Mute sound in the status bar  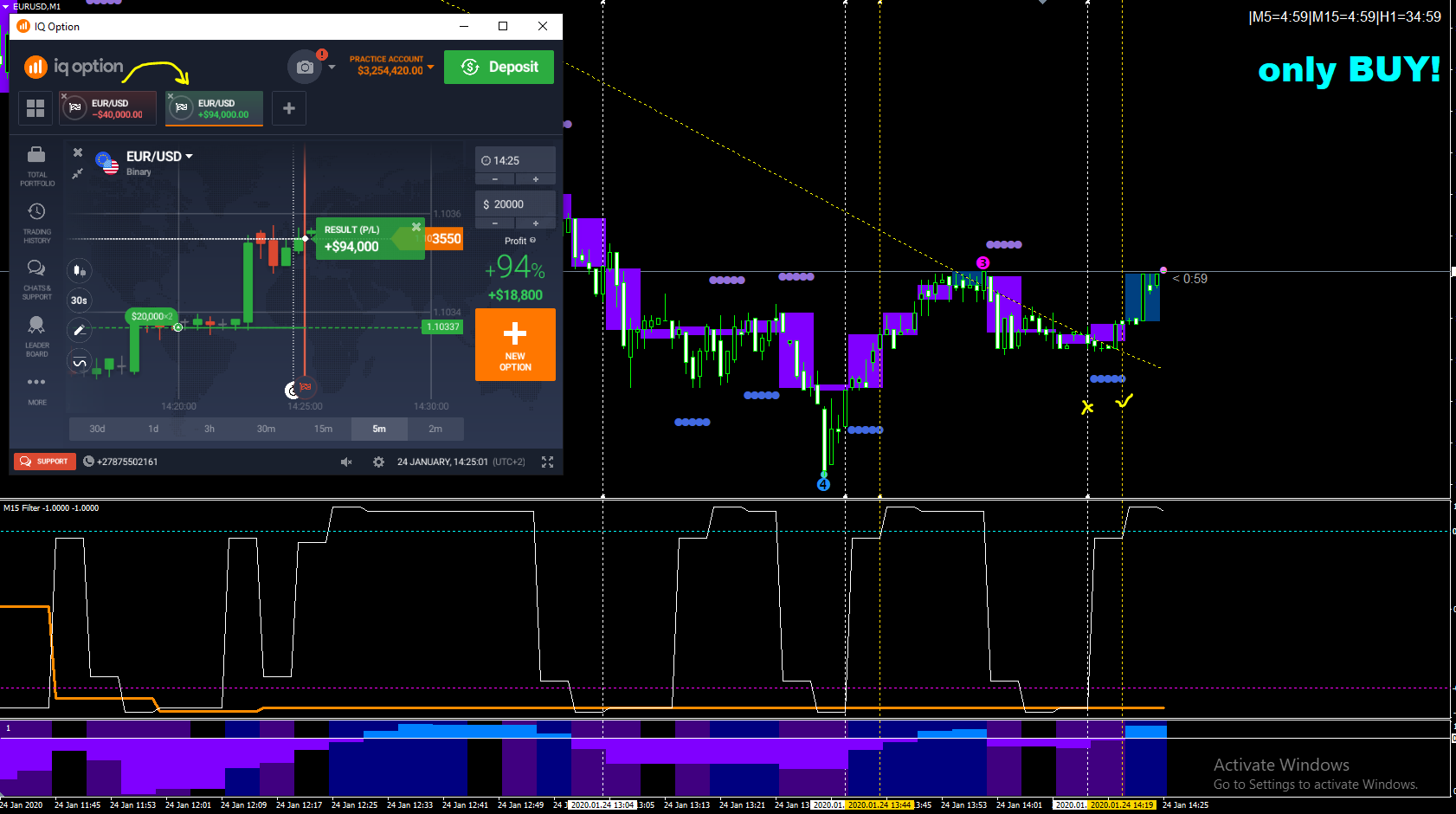point(346,462)
